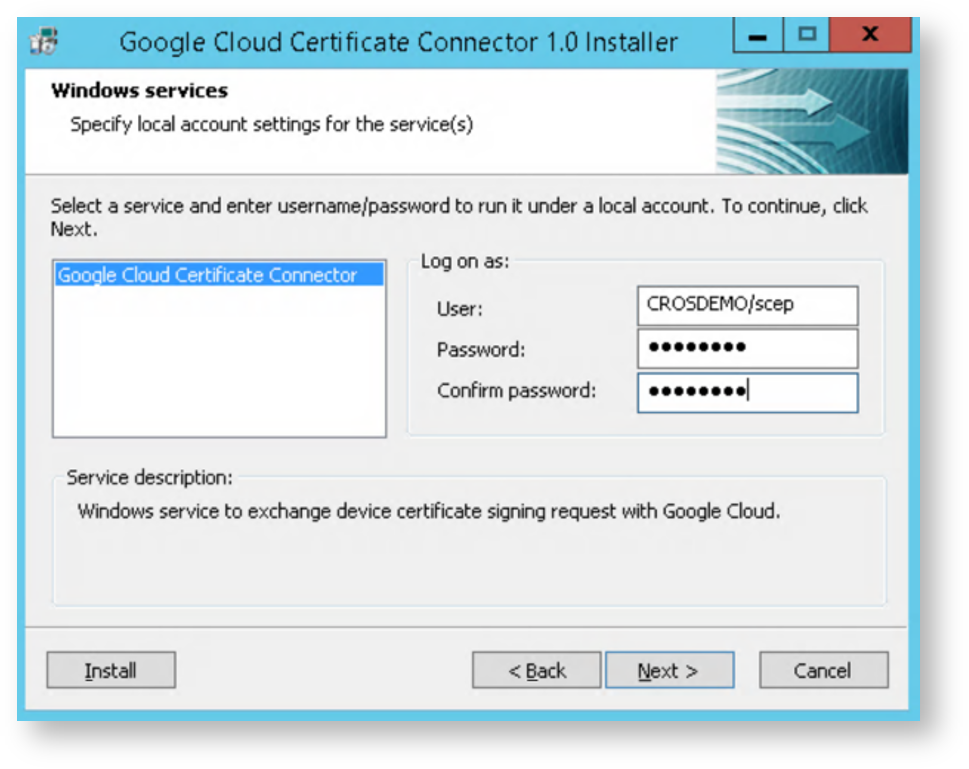Click the "Confirm password:" label
Viewport: 969px width, 769px height.
coord(516,391)
